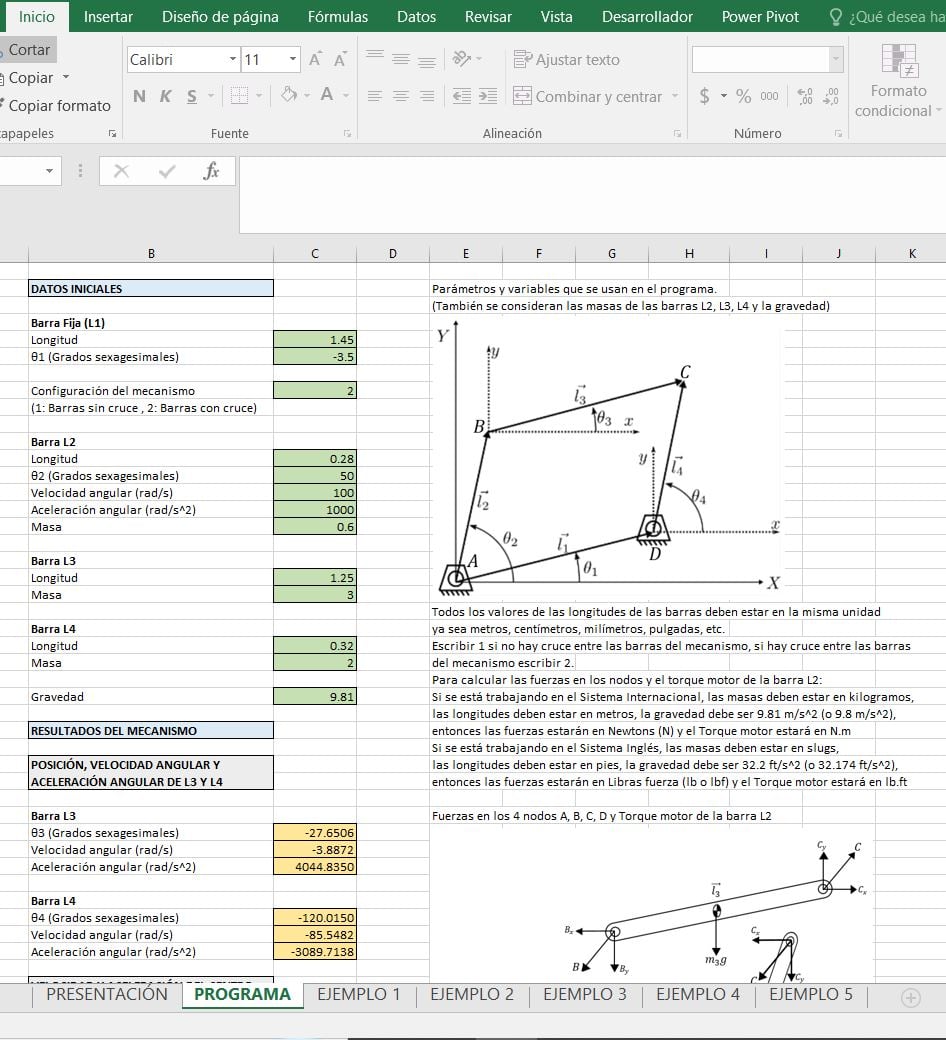Increase font size with large A icon
This screenshot has width=946, height=1040.
[315, 60]
